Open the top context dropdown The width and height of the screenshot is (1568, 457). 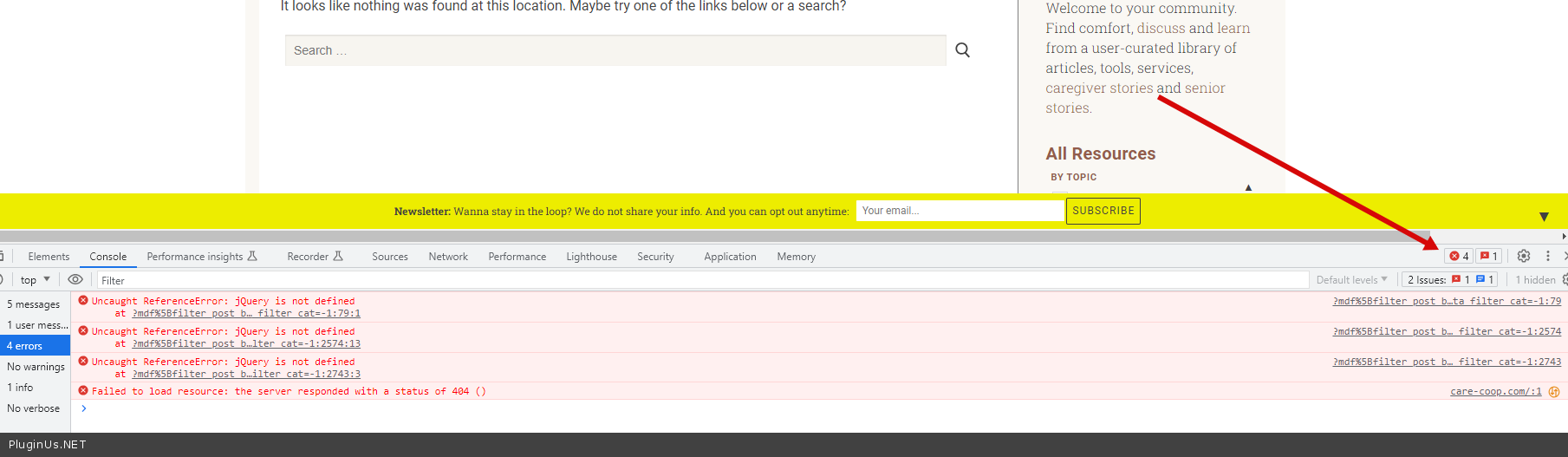(36, 280)
